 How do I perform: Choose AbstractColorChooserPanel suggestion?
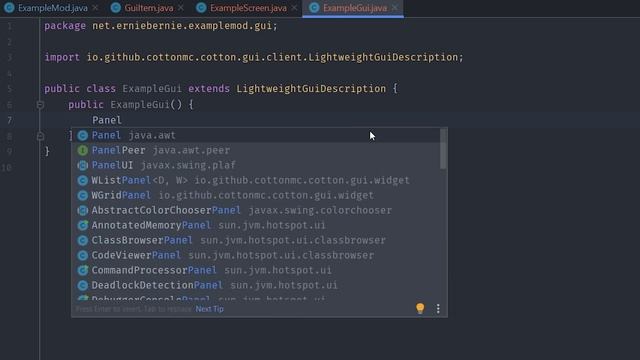[x=256, y=210]
